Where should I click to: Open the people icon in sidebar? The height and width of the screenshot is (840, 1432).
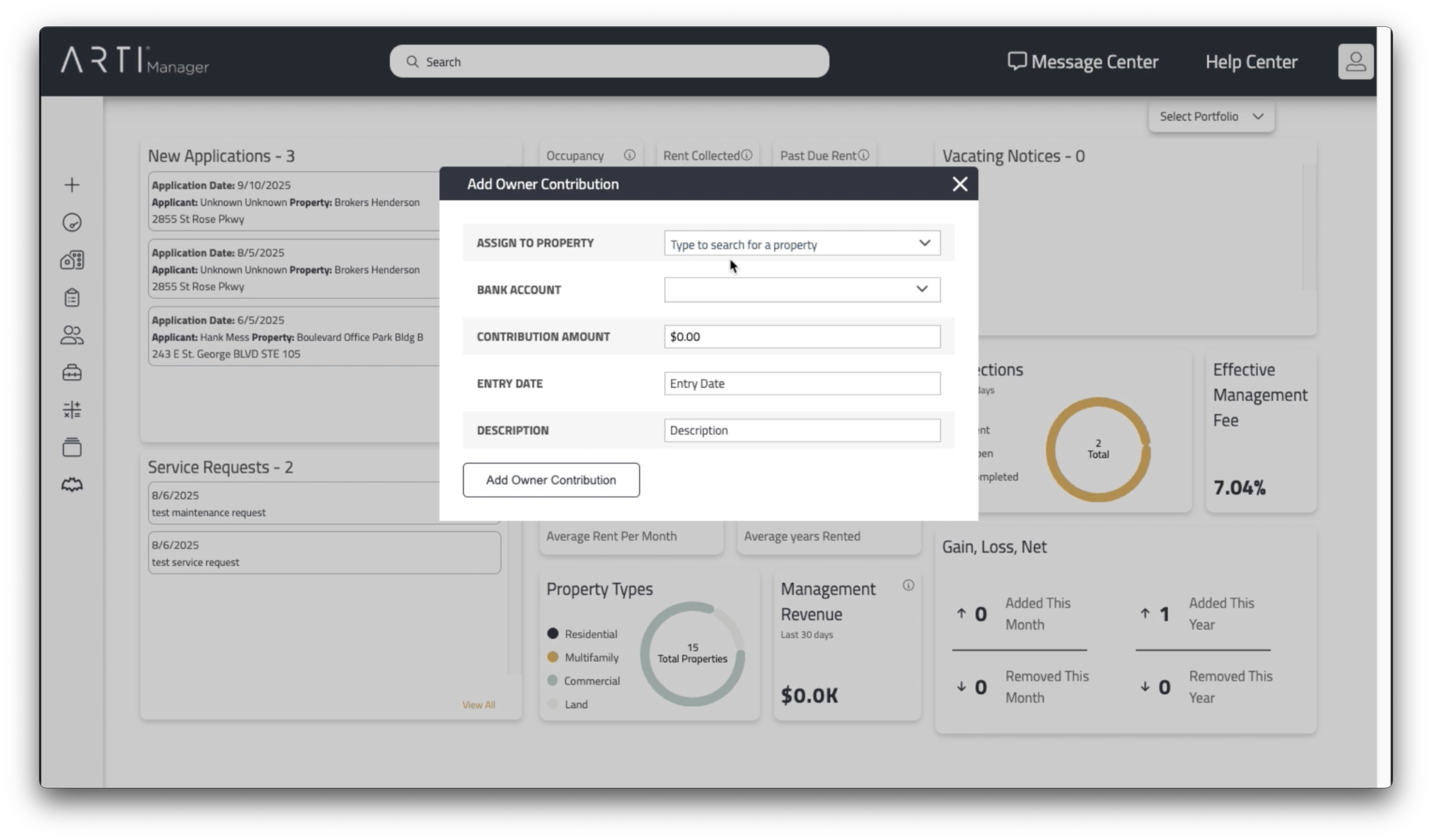72,335
